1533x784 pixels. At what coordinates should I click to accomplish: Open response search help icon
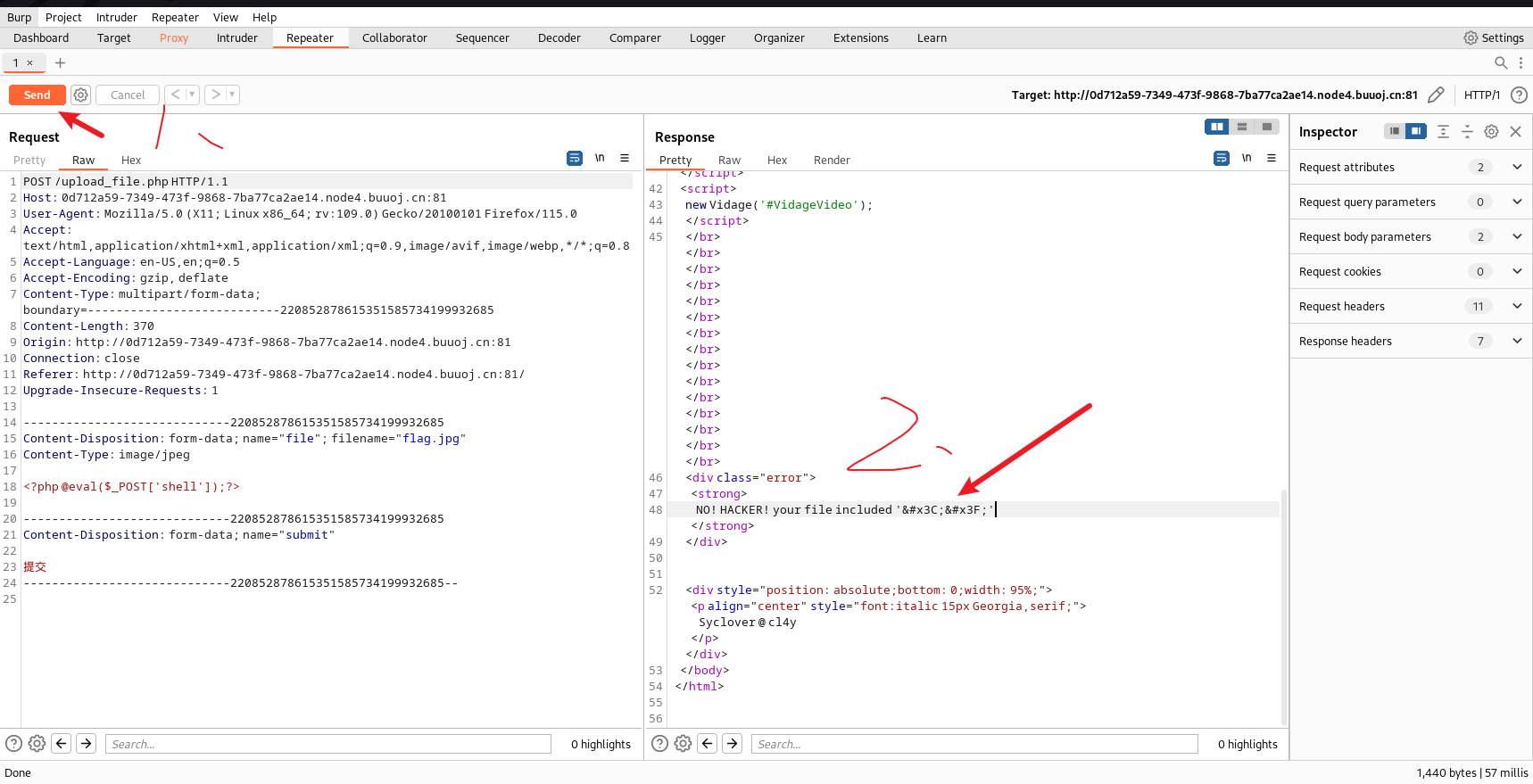coord(659,743)
